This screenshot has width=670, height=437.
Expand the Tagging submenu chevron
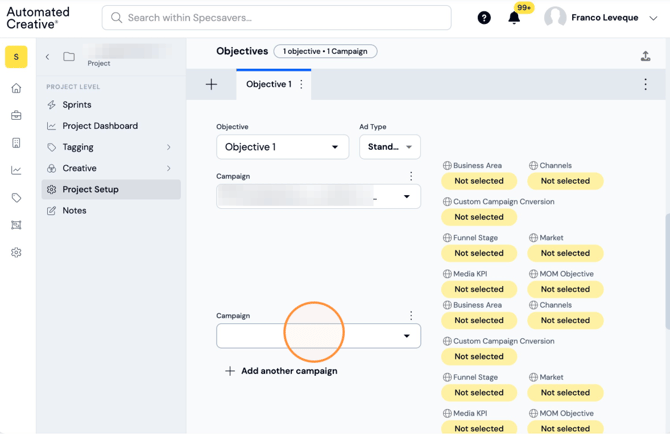click(169, 147)
